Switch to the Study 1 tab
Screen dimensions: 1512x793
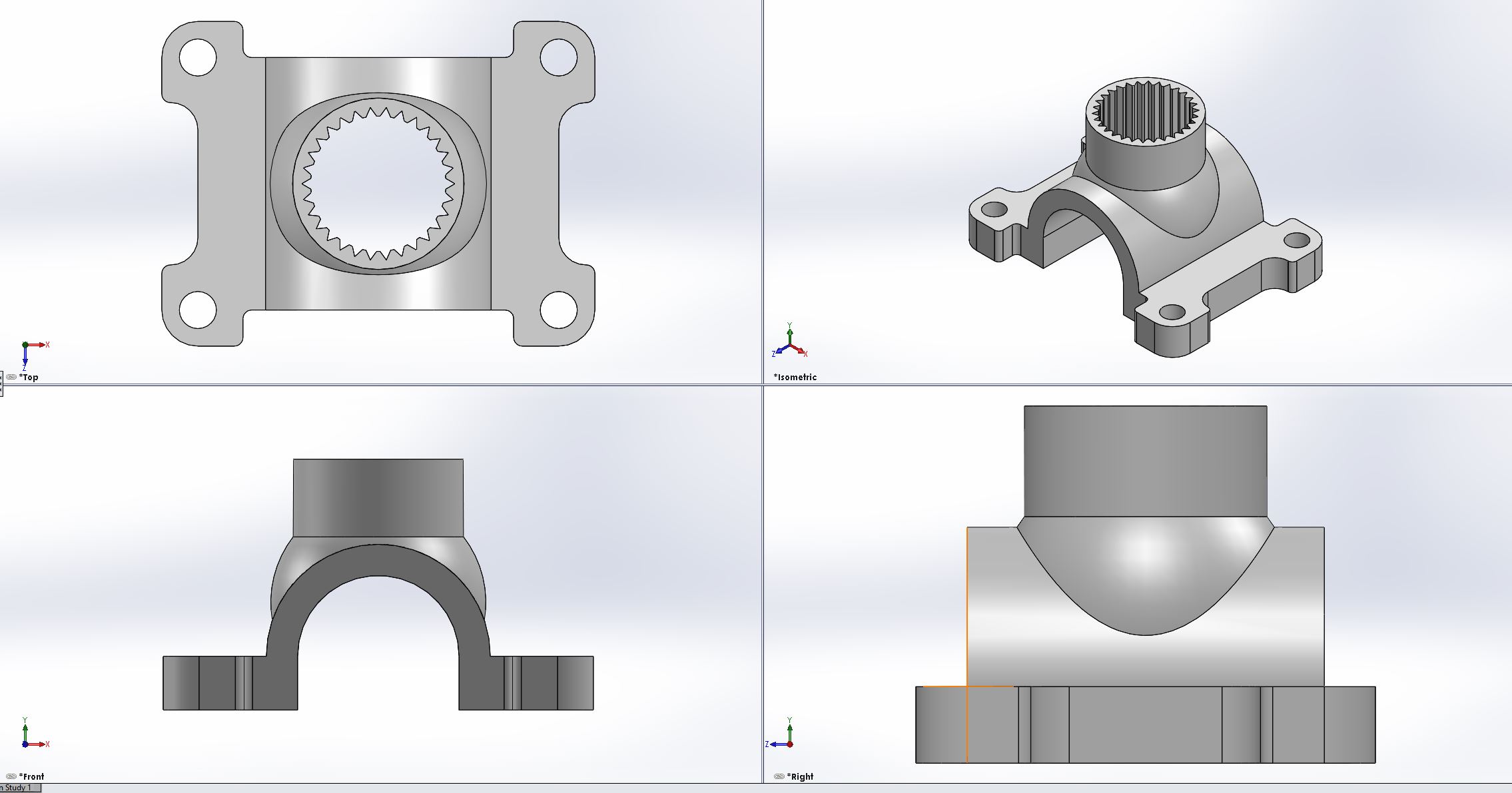tap(19, 788)
